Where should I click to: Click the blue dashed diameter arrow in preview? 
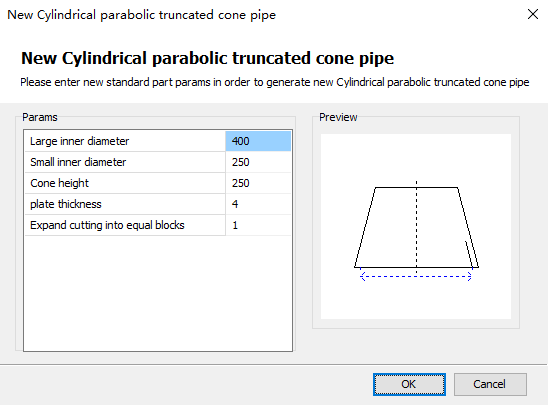click(416, 276)
